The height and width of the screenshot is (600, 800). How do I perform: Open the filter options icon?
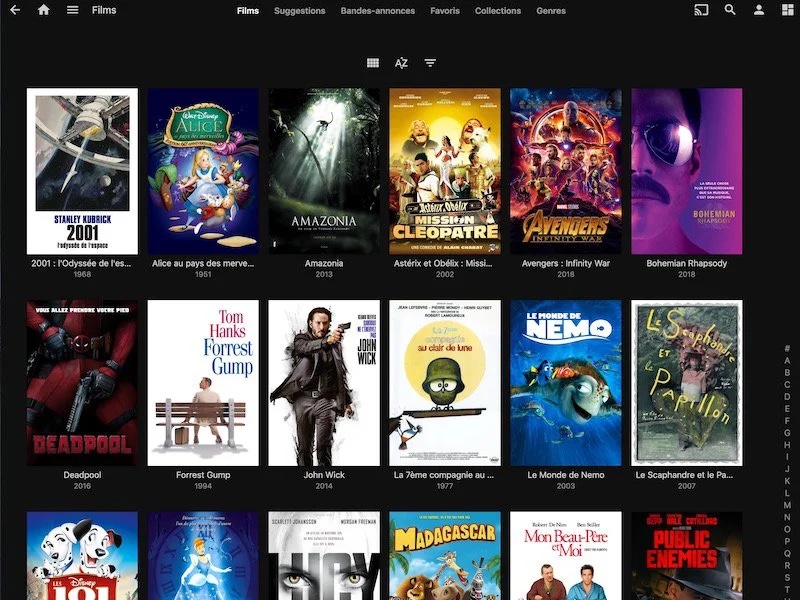coord(430,63)
